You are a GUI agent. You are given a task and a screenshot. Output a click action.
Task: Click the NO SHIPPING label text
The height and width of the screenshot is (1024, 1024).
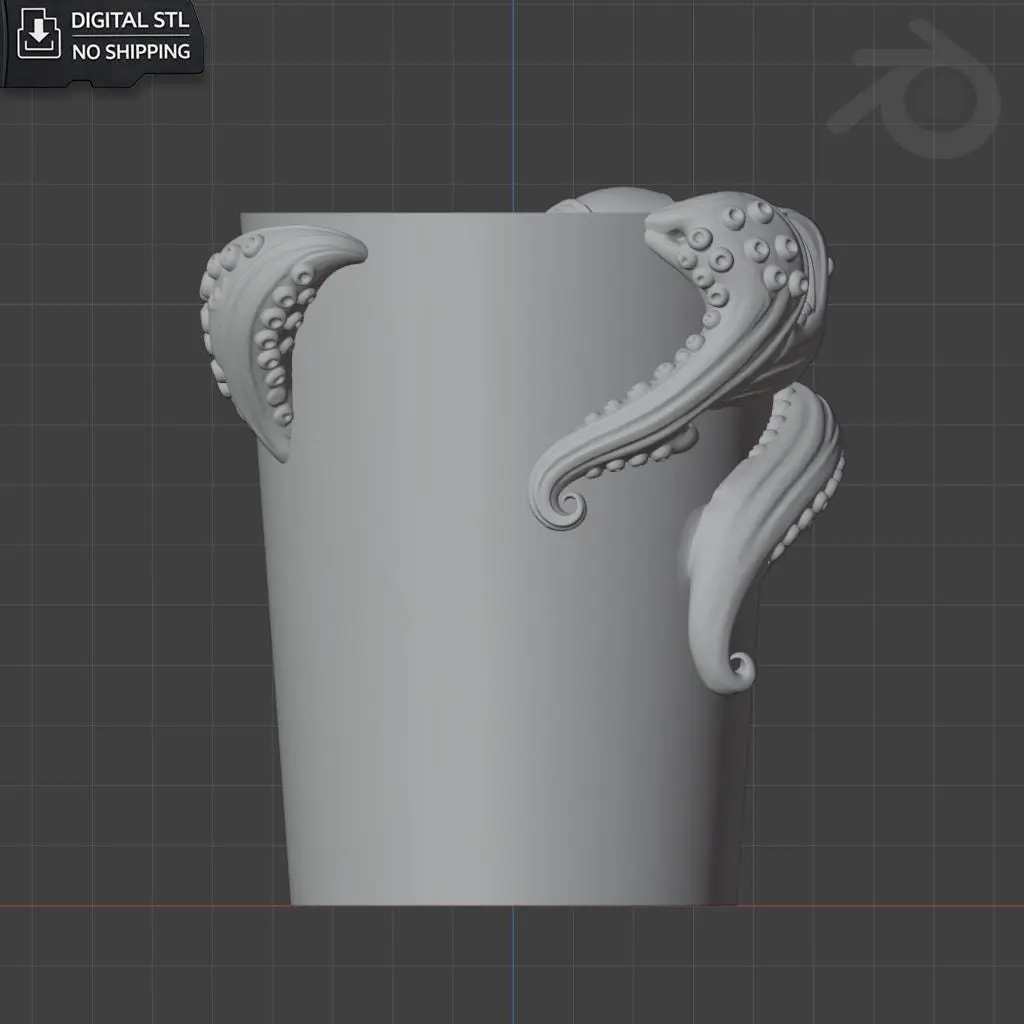(x=131, y=52)
